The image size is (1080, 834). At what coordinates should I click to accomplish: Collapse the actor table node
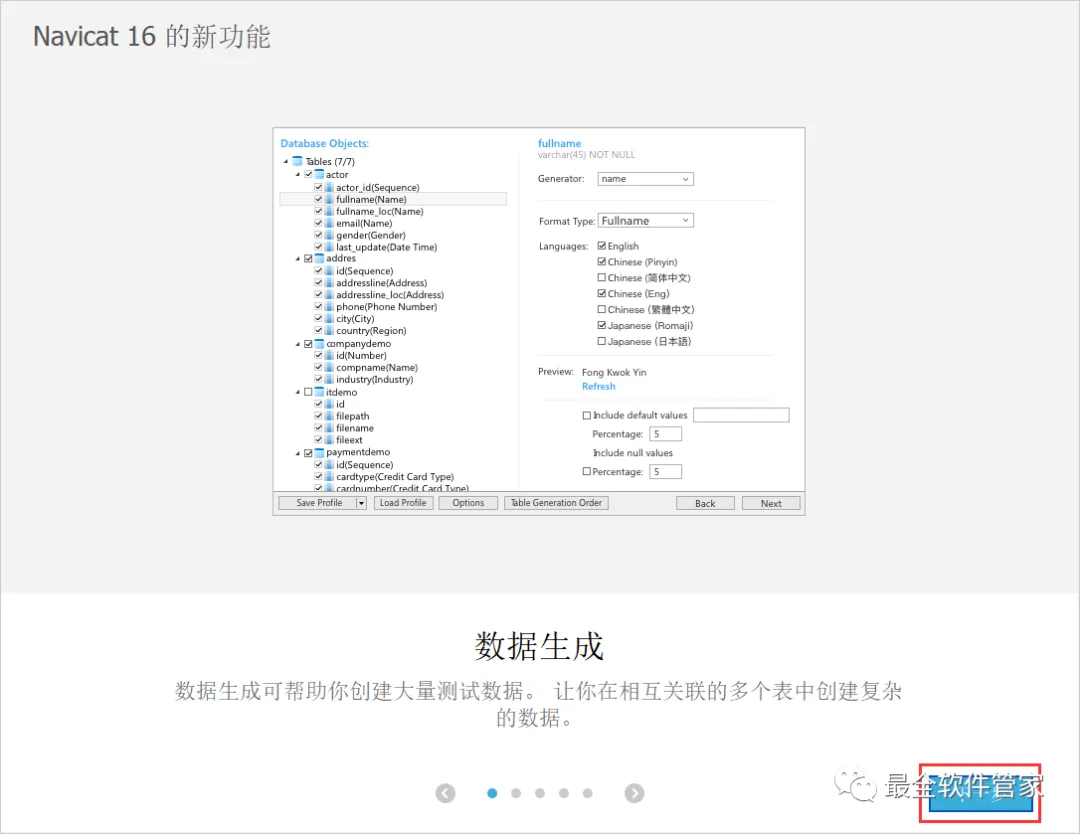298,175
